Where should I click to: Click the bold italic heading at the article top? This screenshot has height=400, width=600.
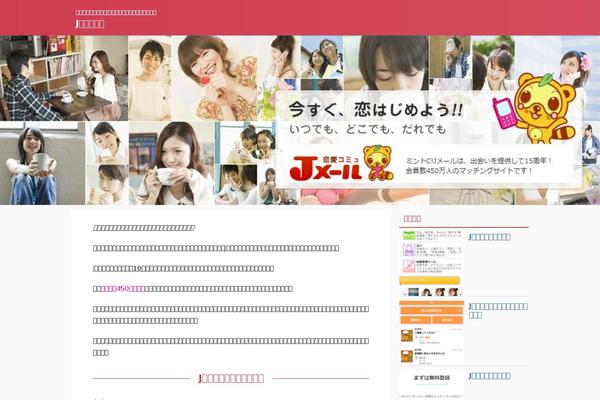[x=144, y=228]
